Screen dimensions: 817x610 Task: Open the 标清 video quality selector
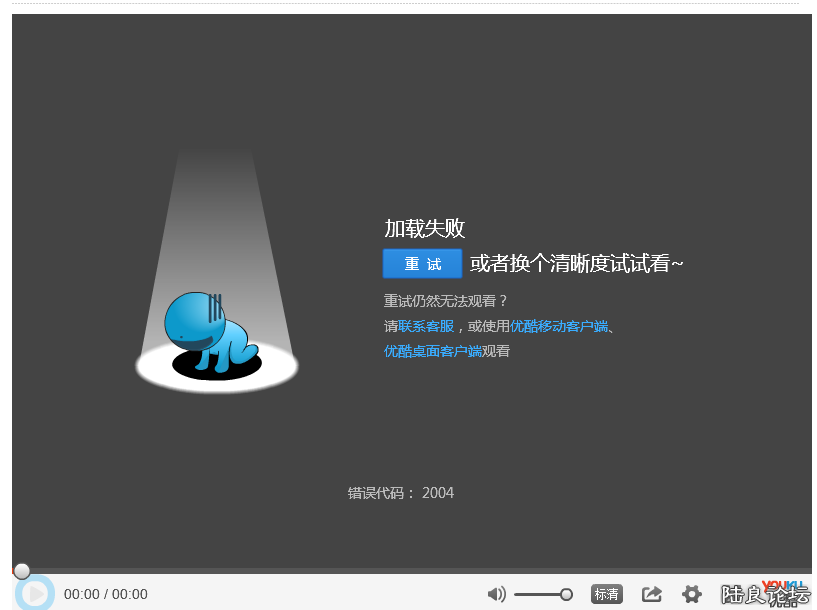point(606,593)
